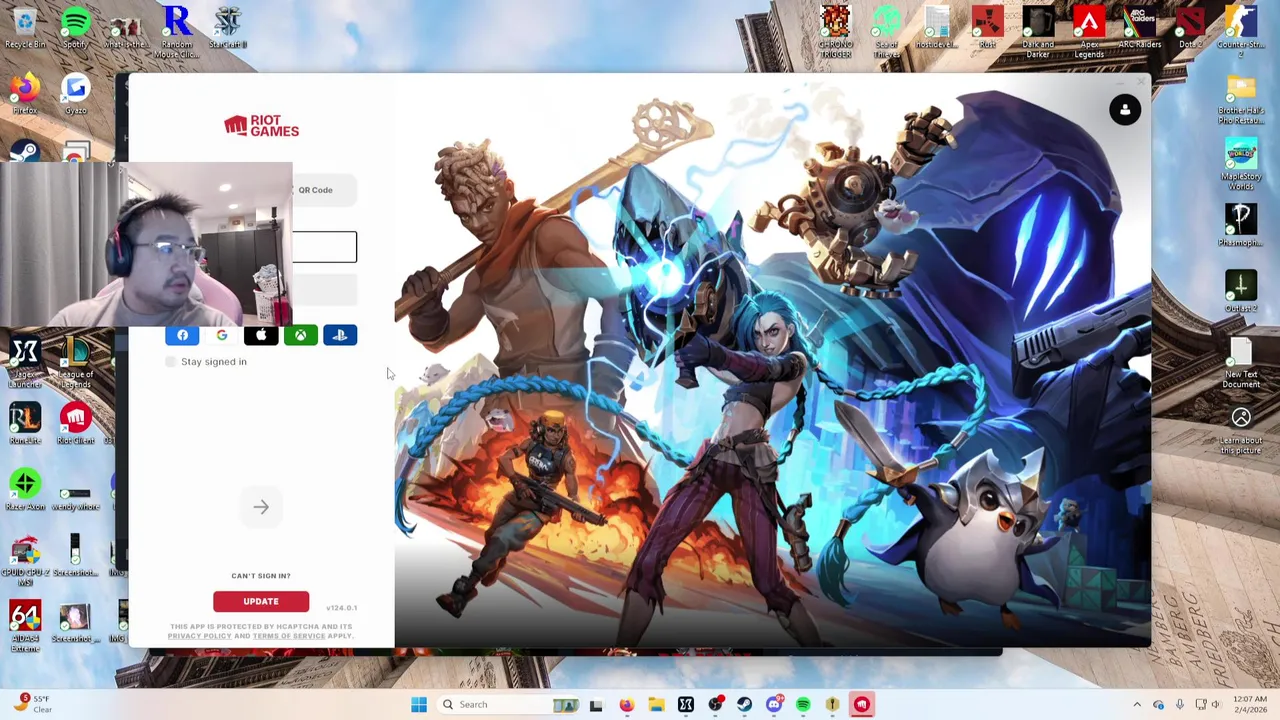This screenshot has width=1280, height=720.
Task: Sign in with the Facebook icon
Action: pos(182,335)
